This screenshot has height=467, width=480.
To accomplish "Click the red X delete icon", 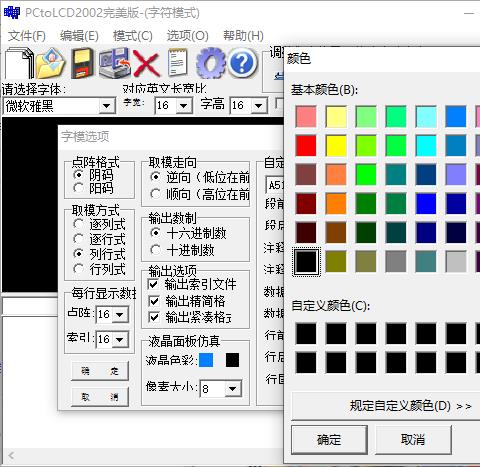I will [x=146, y=63].
